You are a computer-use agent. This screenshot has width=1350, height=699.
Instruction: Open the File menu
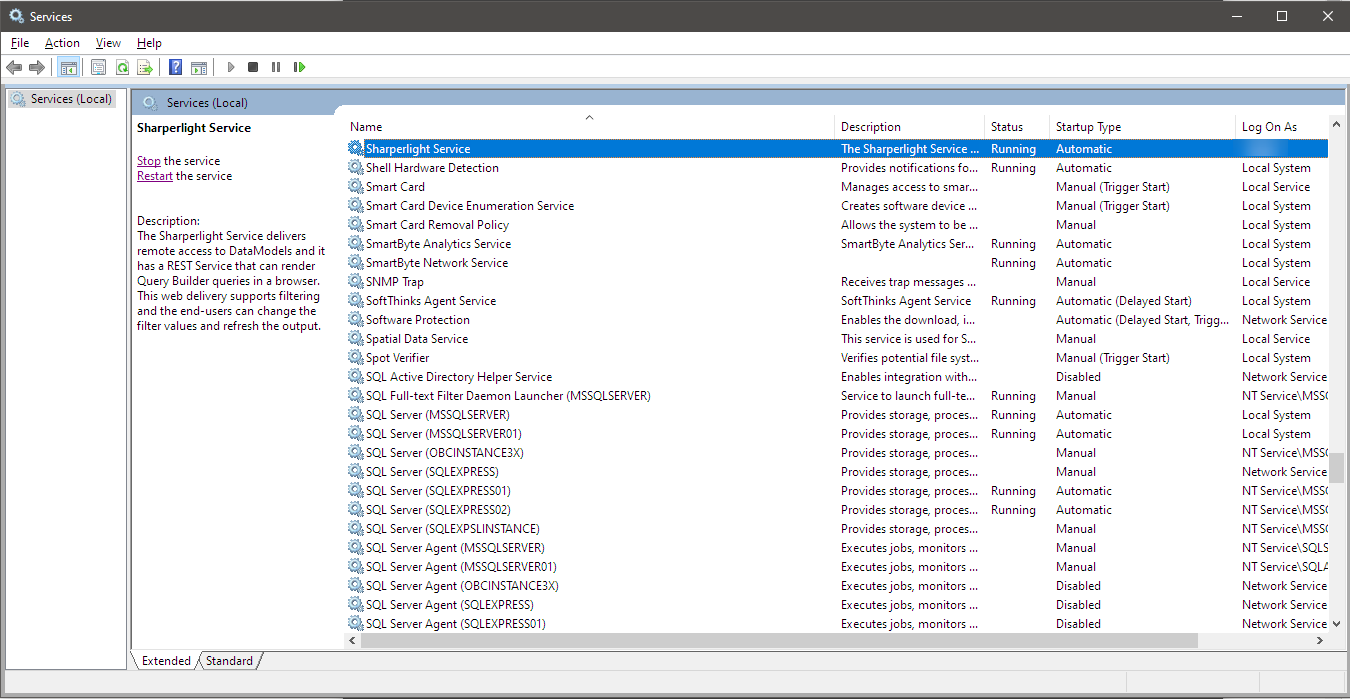tap(20, 43)
